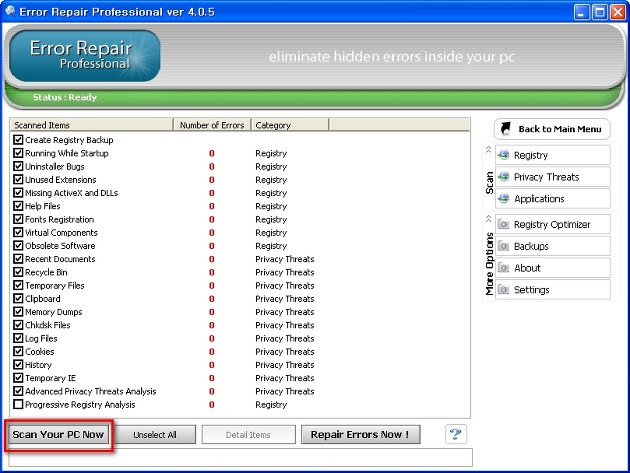The height and width of the screenshot is (473, 630).
Task: Click the Applications scan icon
Action: click(503, 199)
